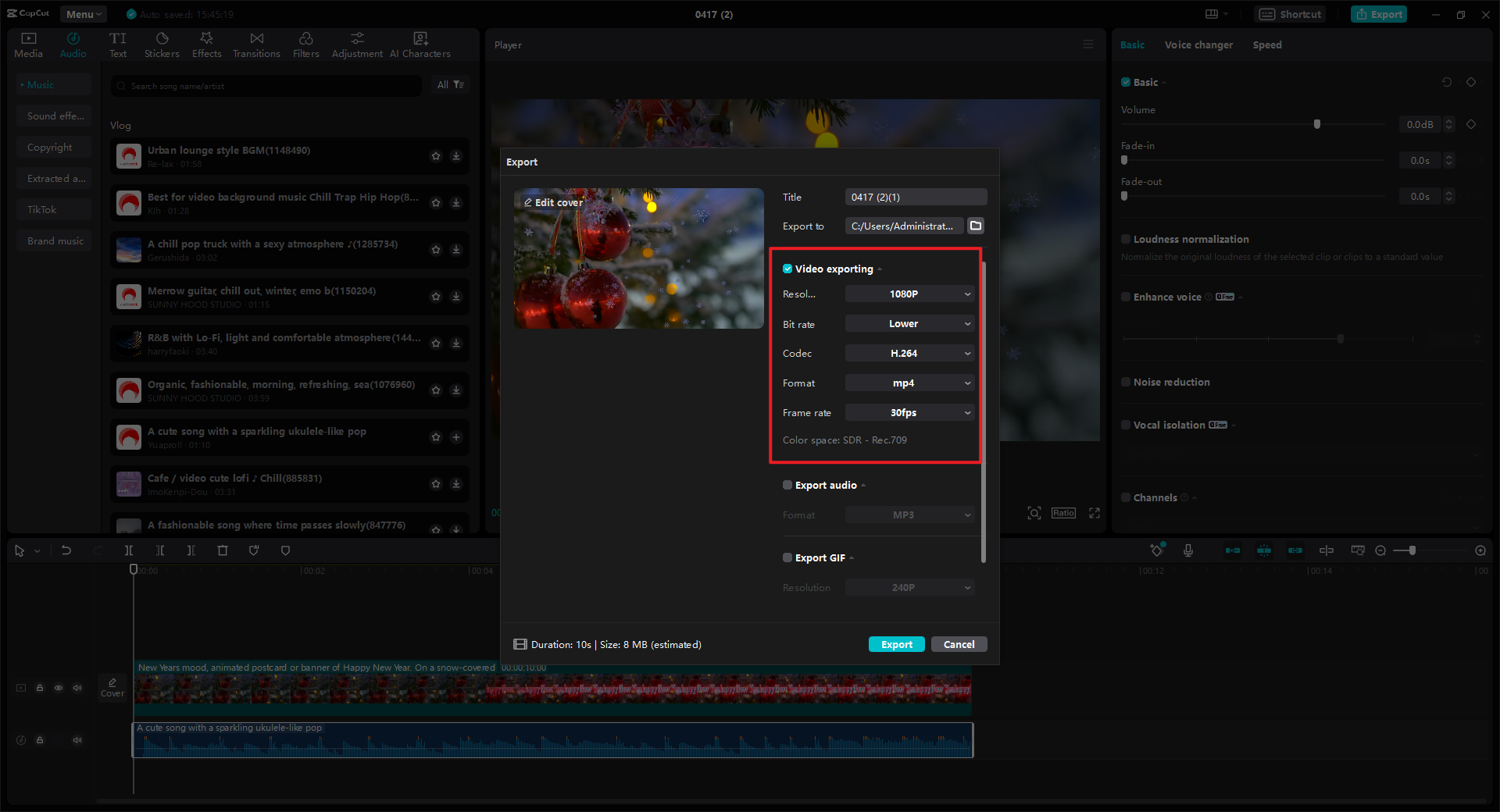Viewport: 1500px width, 812px height.
Task: Click the export Title input field
Action: click(x=915, y=197)
